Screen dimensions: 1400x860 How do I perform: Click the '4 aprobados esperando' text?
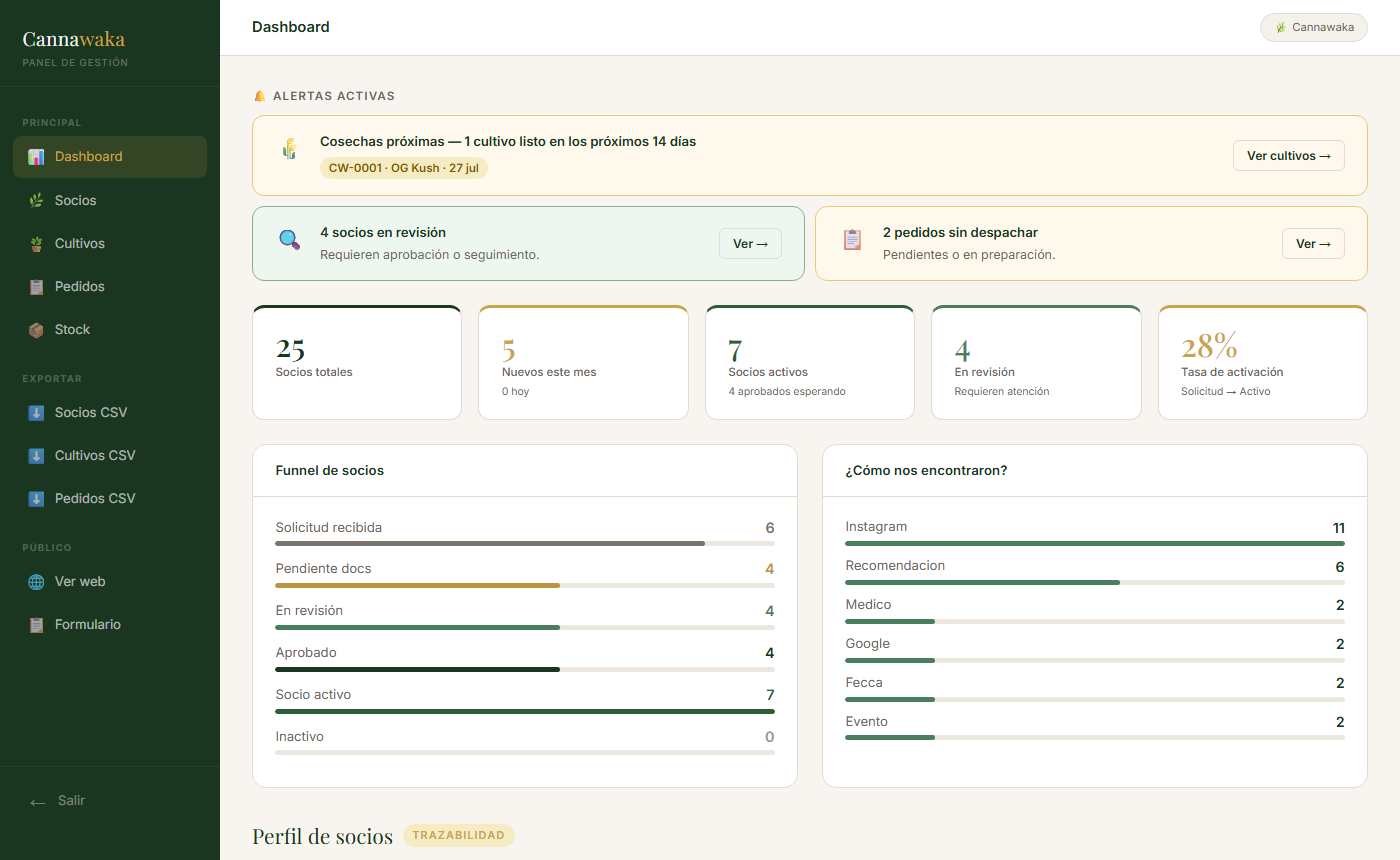(787, 392)
